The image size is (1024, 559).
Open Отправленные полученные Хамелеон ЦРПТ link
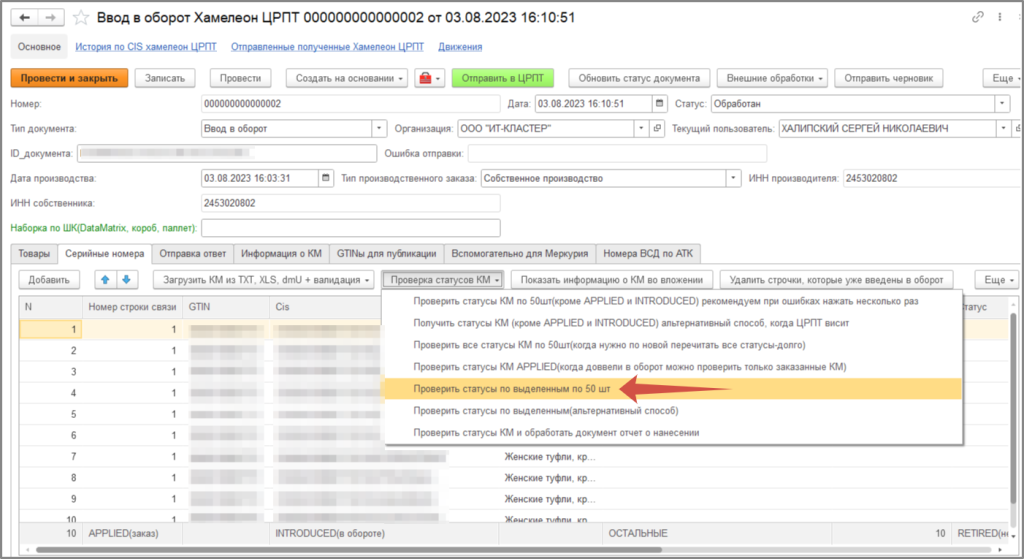[327, 47]
